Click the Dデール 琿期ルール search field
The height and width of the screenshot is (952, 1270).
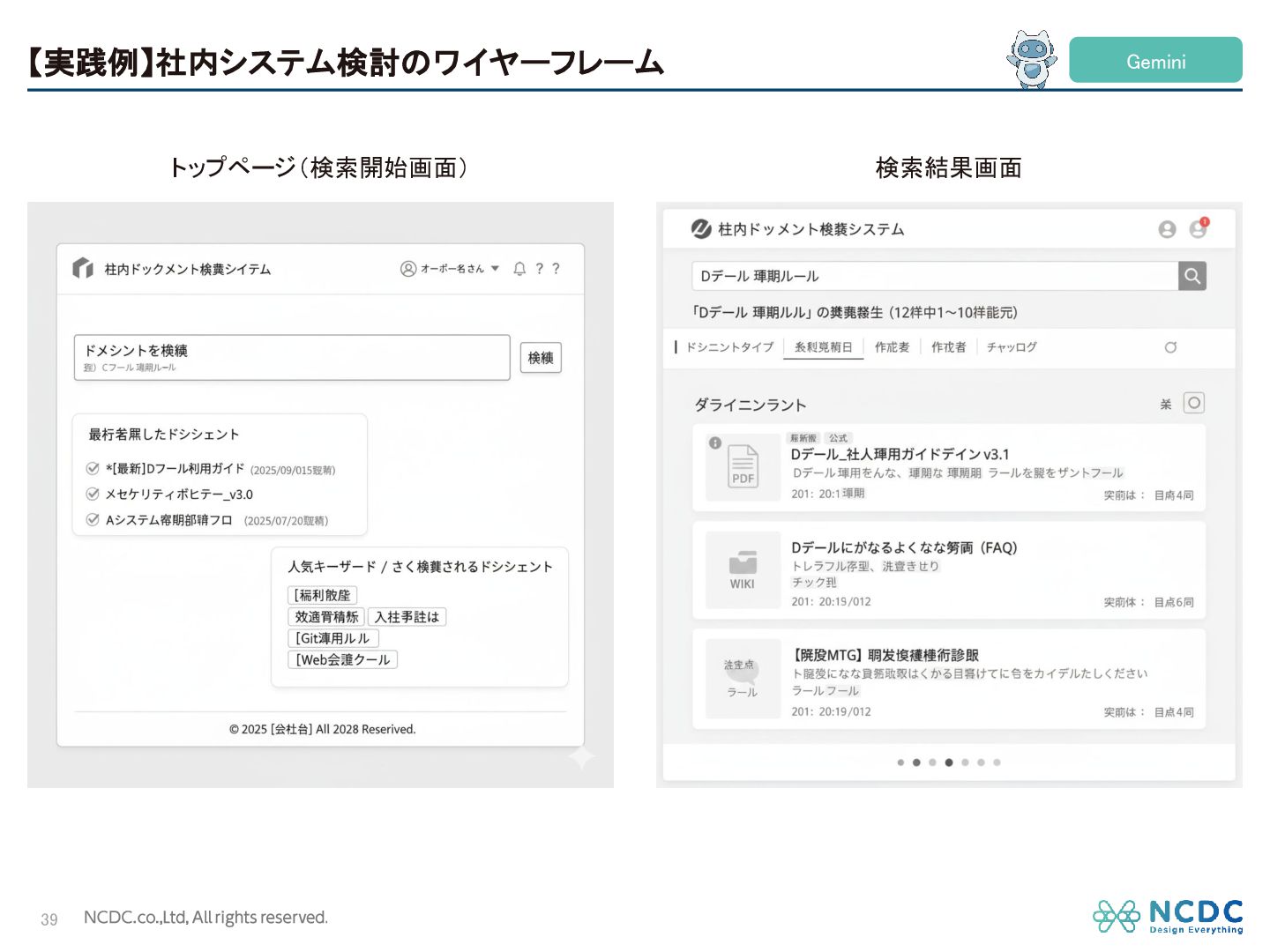(x=935, y=276)
